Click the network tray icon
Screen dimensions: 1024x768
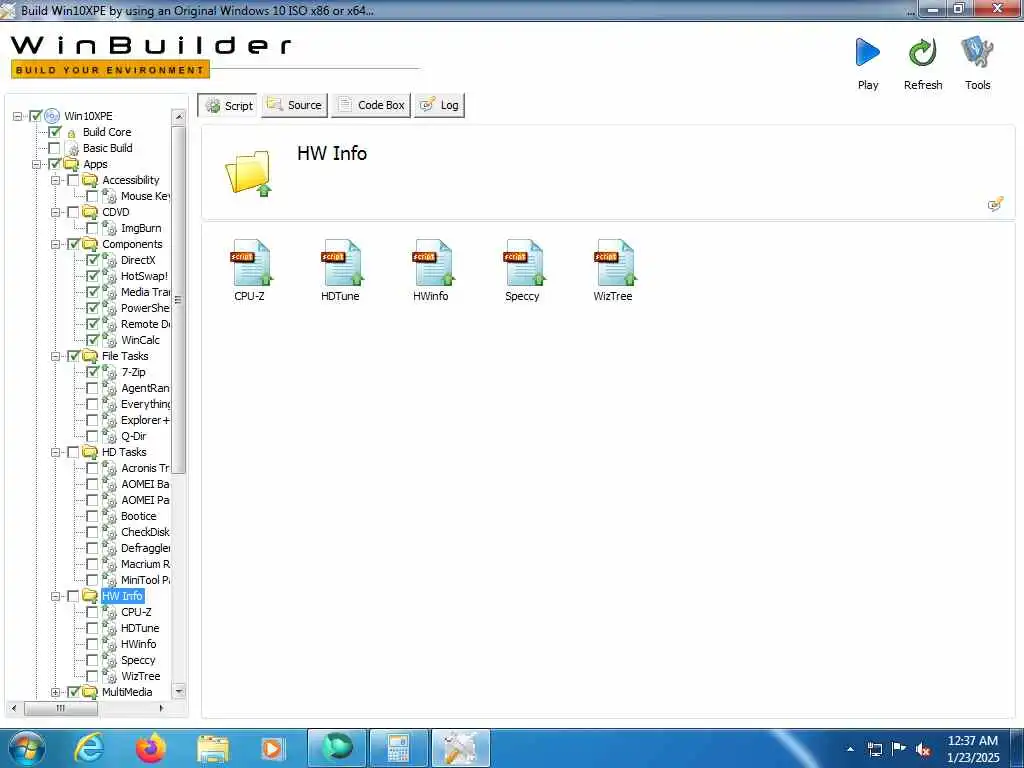tap(874, 749)
